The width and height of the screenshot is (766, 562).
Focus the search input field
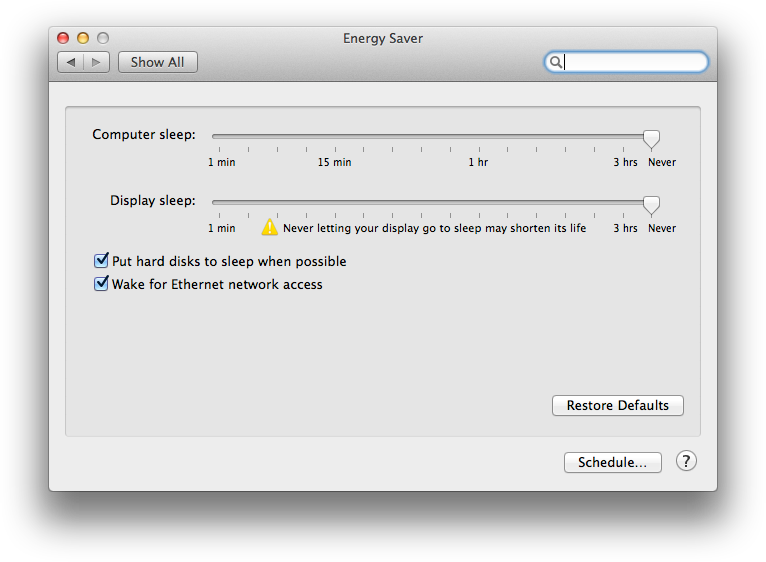(x=634, y=62)
